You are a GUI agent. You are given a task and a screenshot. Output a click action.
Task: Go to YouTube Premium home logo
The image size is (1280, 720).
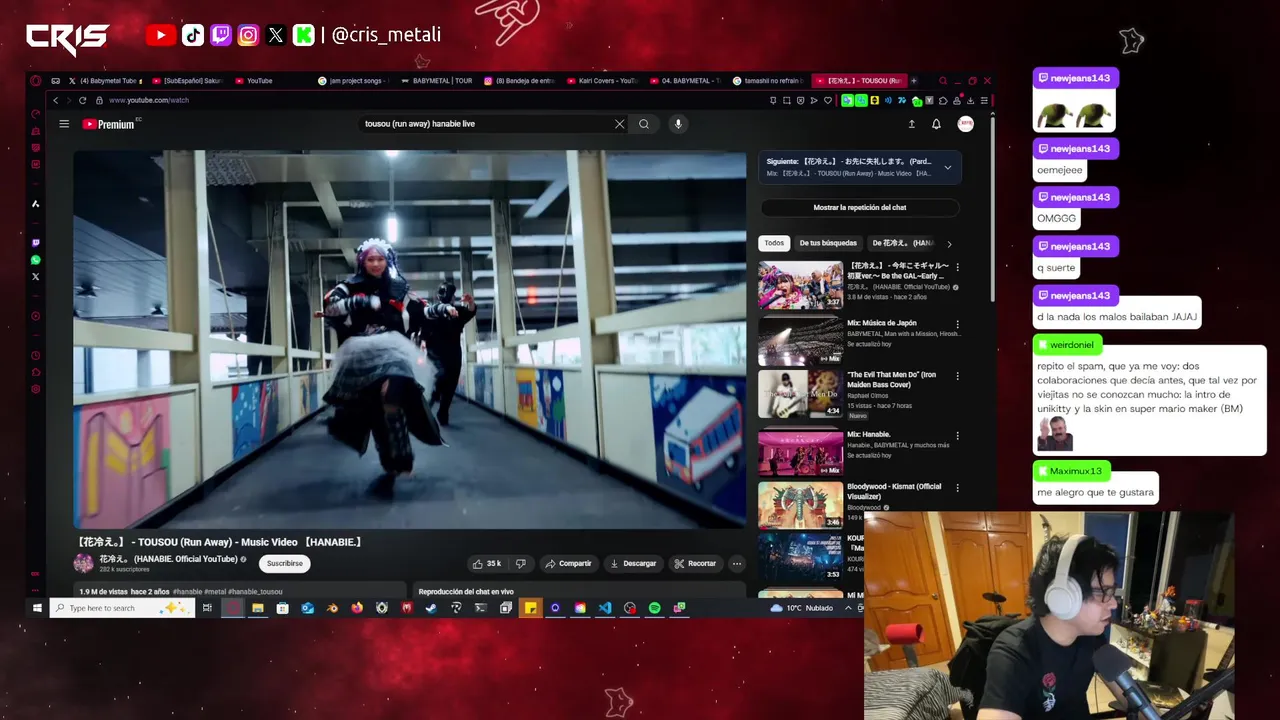click(x=108, y=124)
